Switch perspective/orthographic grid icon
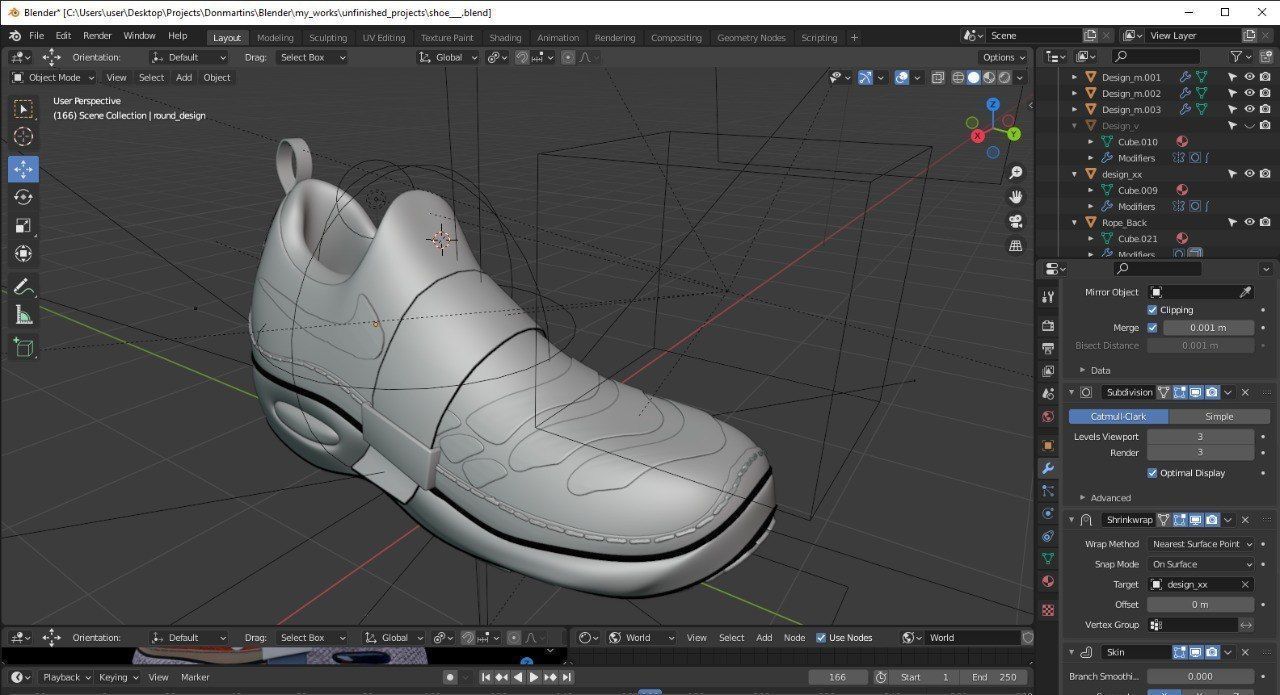The image size is (1280, 695). pyautogui.click(x=1016, y=245)
